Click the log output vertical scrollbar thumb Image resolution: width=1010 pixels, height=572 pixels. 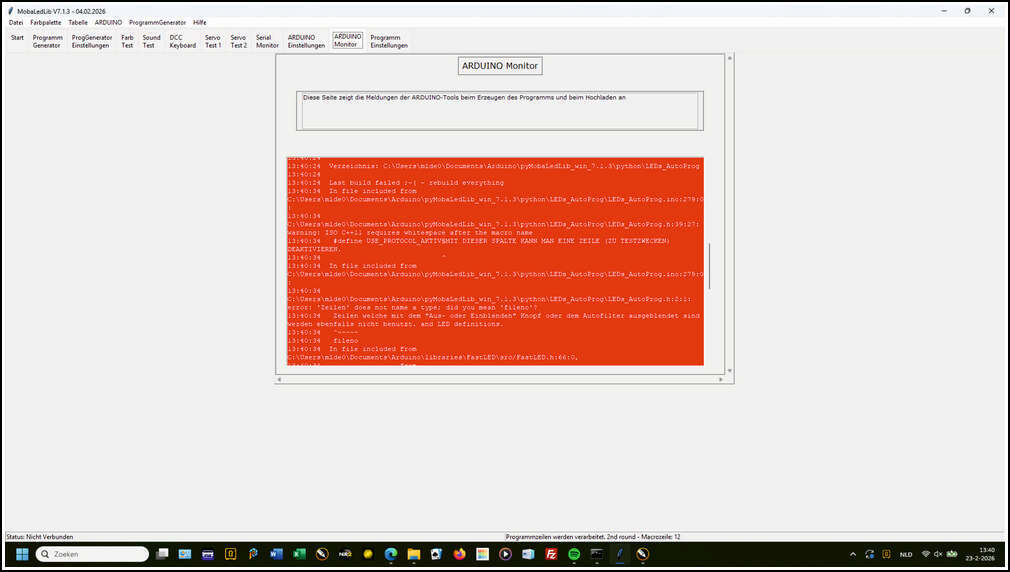[x=710, y=266]
